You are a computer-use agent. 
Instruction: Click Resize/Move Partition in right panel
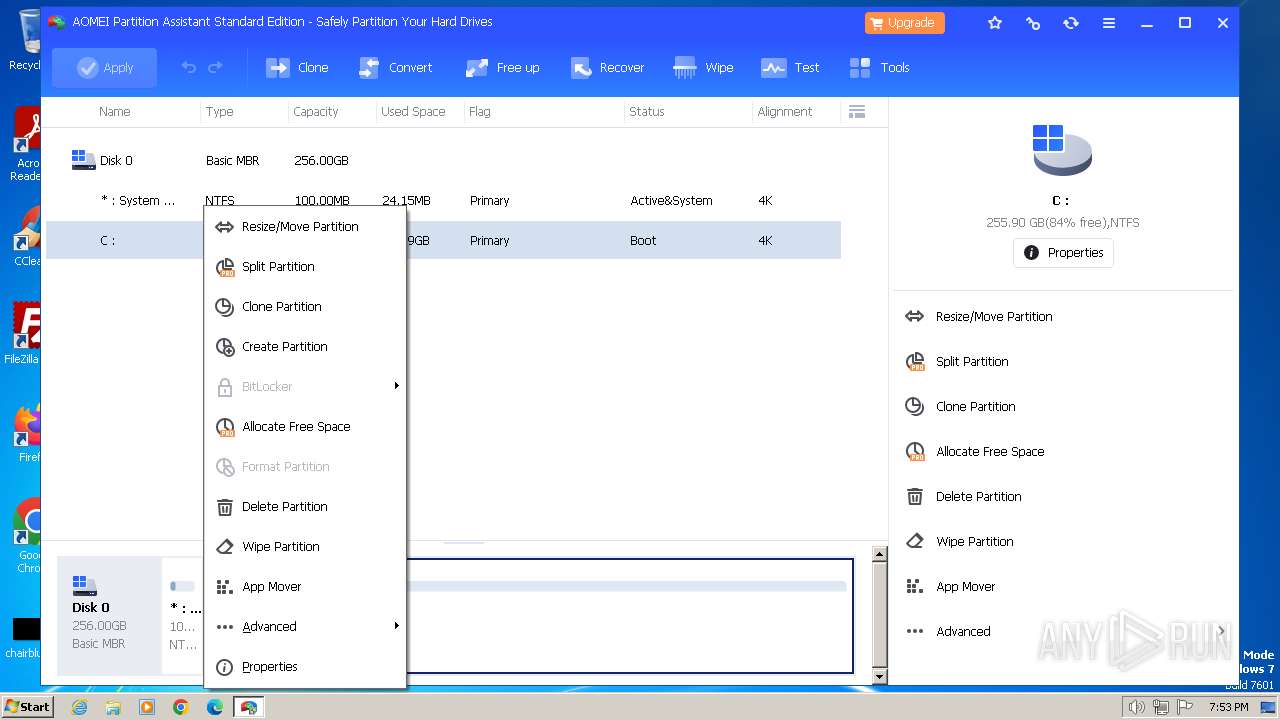pyautogui.click(x=980, y=317)
